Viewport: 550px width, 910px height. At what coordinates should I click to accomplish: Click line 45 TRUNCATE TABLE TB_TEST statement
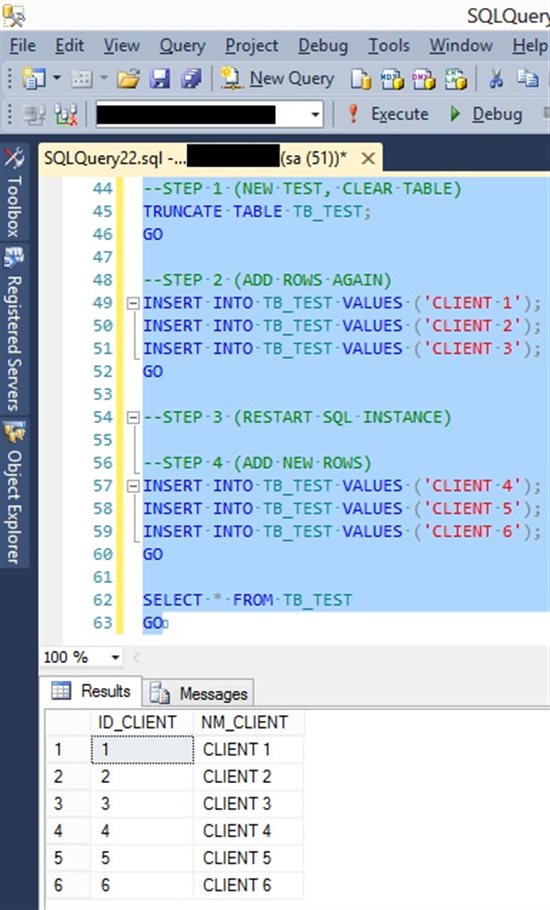(256, 212)
